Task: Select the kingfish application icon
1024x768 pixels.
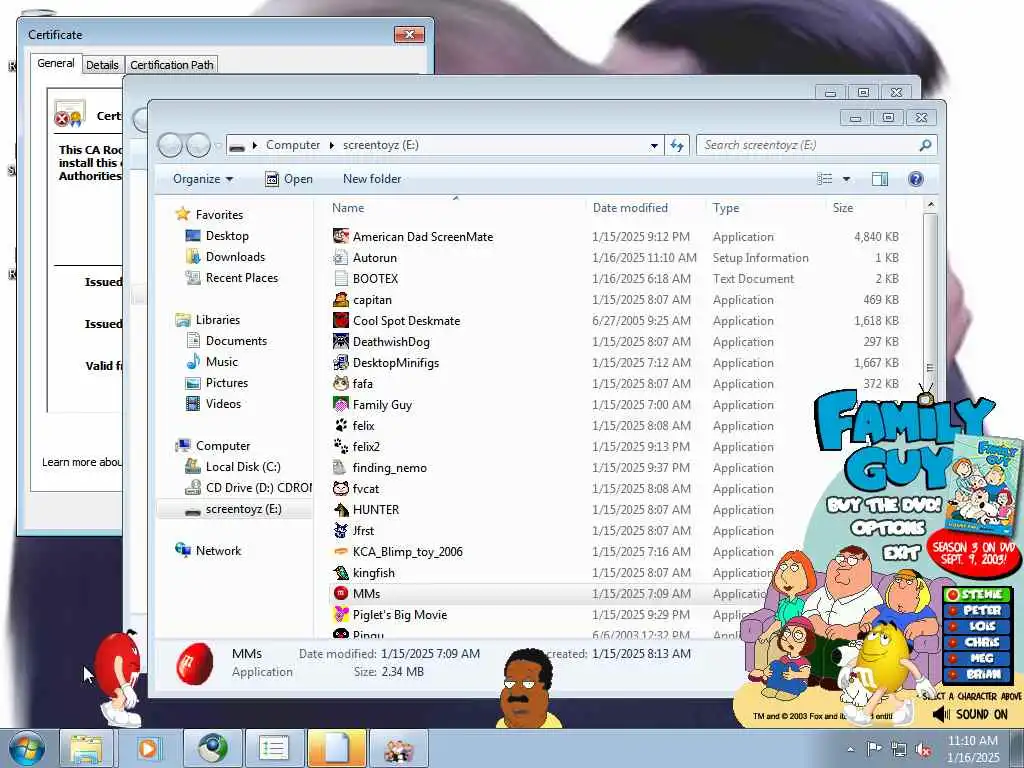Action: coord(340,573)
